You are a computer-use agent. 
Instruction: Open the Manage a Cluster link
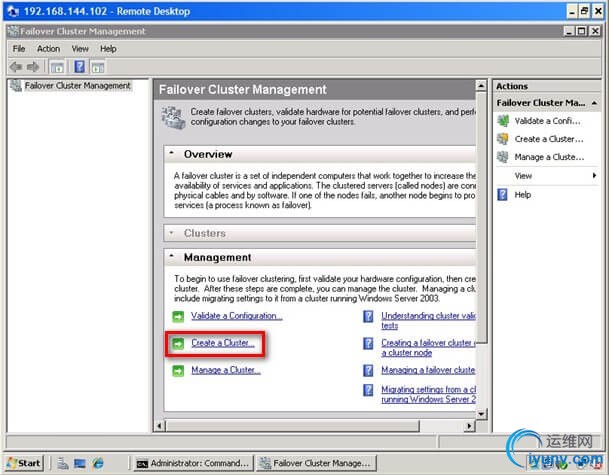226,370
